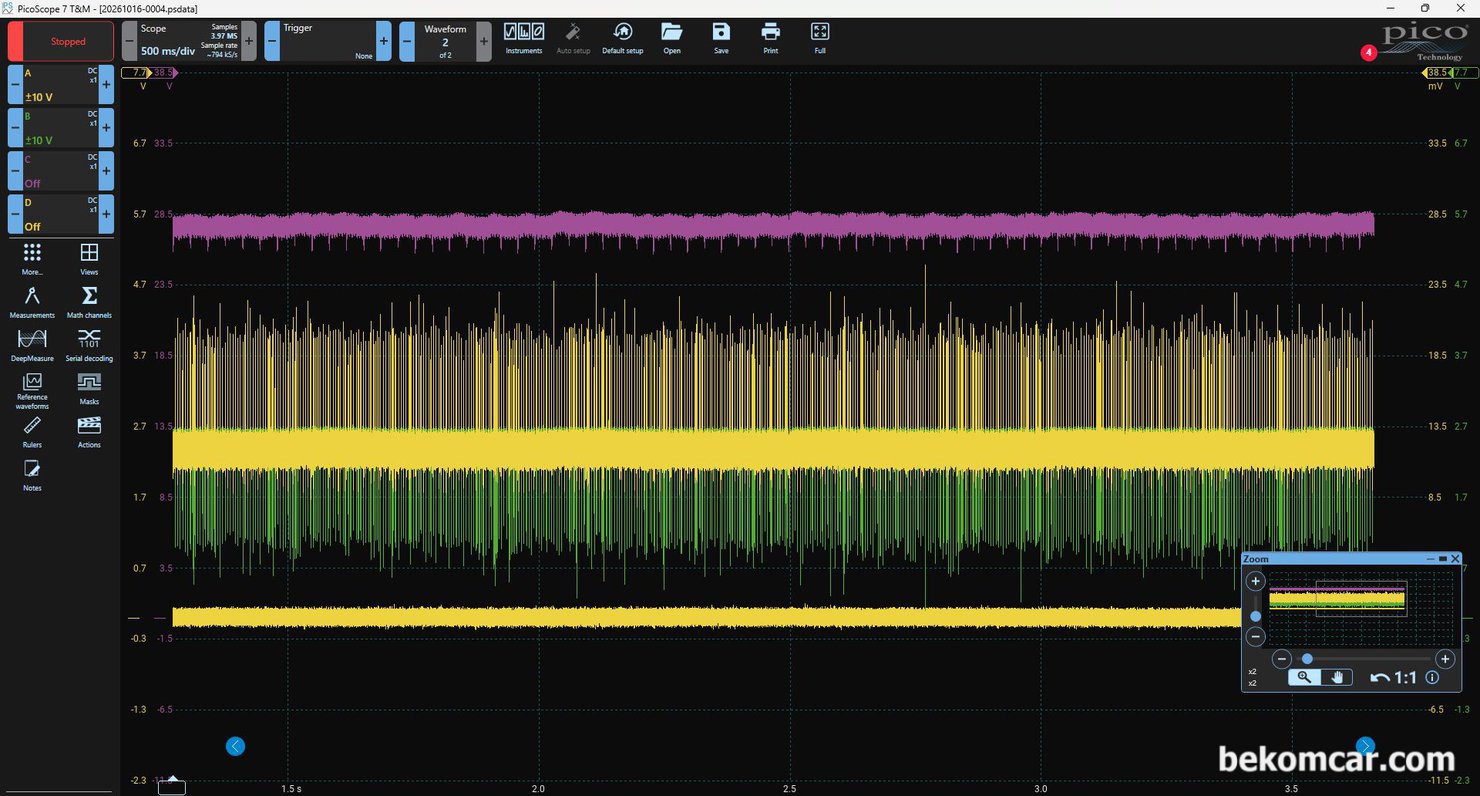The image size is (1480, 796).
Task: Open Channel C settings
Action: (x=61, y=171)
